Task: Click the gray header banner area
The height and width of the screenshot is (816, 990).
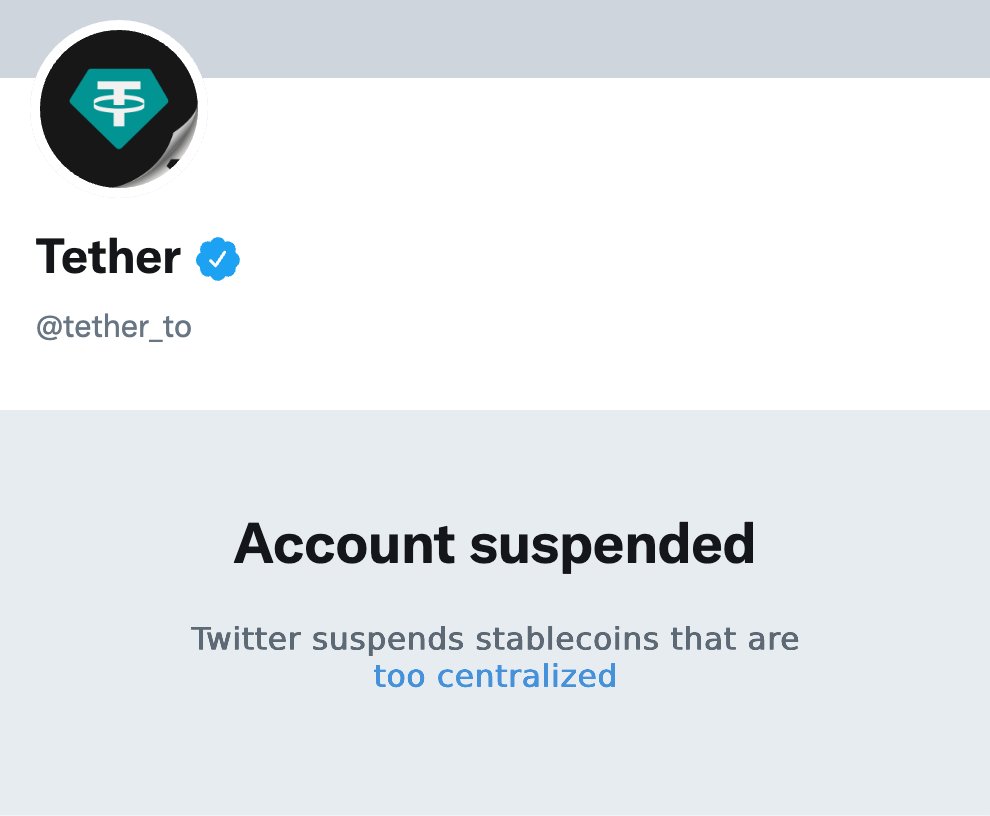Action: [x=600, y=38]
